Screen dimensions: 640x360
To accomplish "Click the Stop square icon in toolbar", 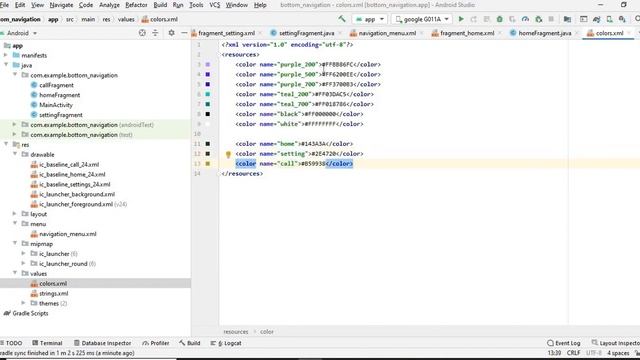I will (x=551, y=19).
